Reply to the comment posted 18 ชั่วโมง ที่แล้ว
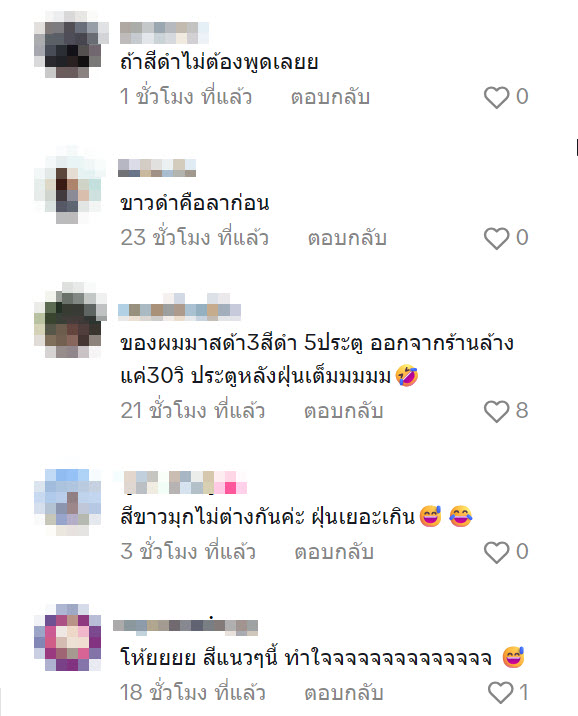This screenshot has width=578, height=716. point(343,693)
